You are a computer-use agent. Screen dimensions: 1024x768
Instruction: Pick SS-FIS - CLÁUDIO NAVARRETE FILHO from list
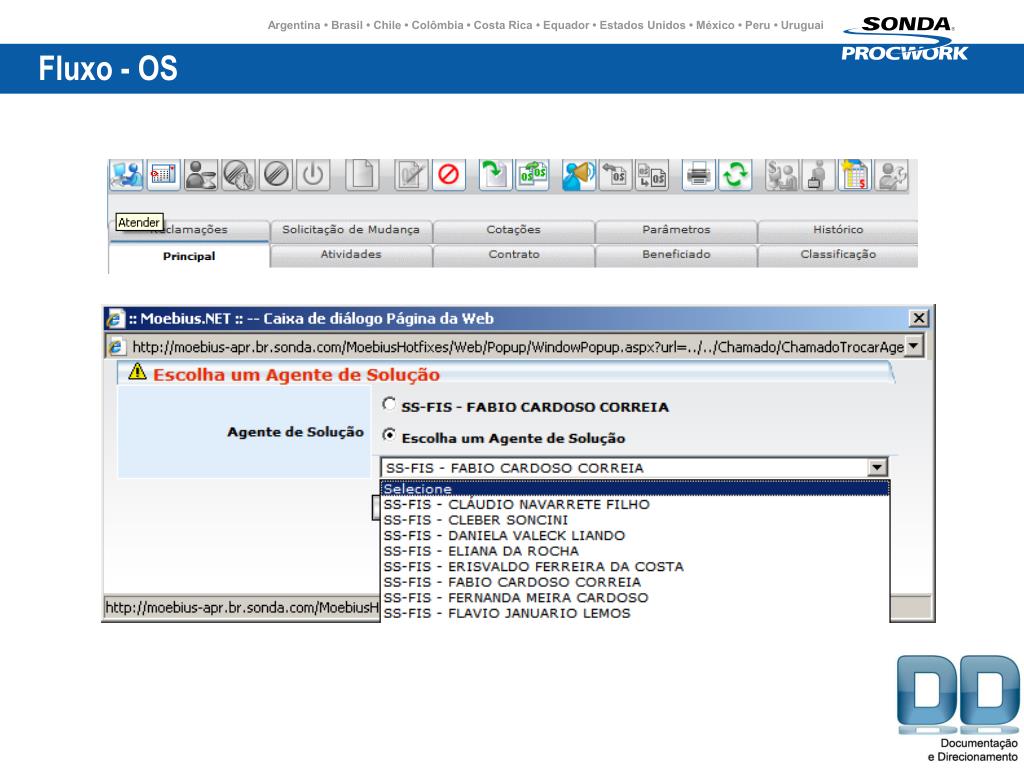pos(635,504)
